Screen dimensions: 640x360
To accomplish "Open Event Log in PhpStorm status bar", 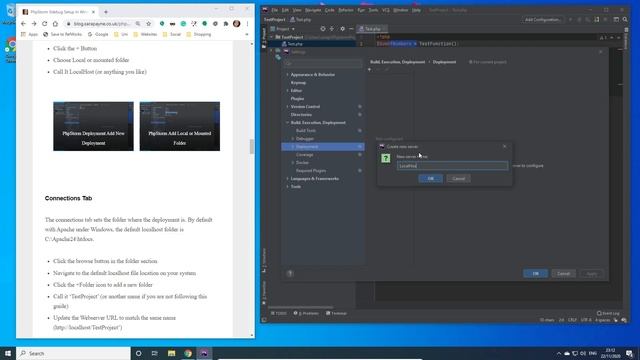I will point(608,313).
